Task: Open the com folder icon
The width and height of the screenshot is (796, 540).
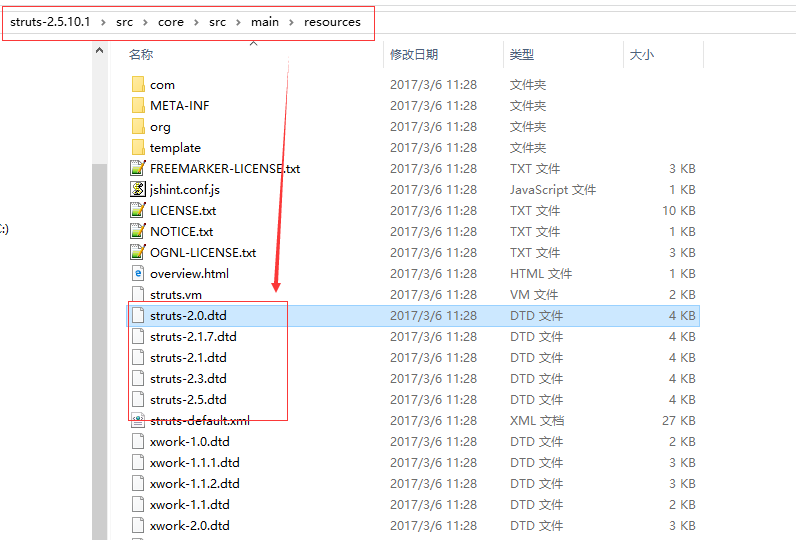Action: tap(138, 84)
